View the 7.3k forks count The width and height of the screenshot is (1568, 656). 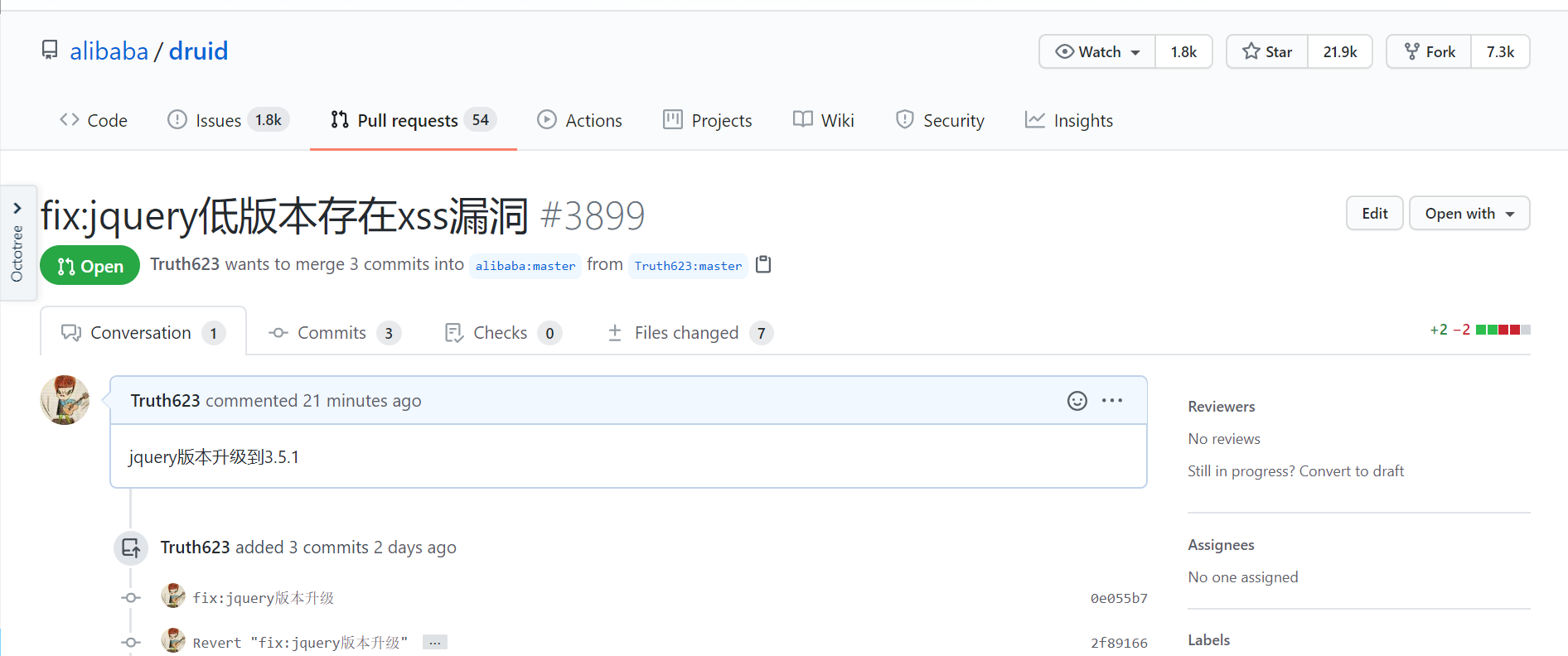click(x=1500, y=51)
